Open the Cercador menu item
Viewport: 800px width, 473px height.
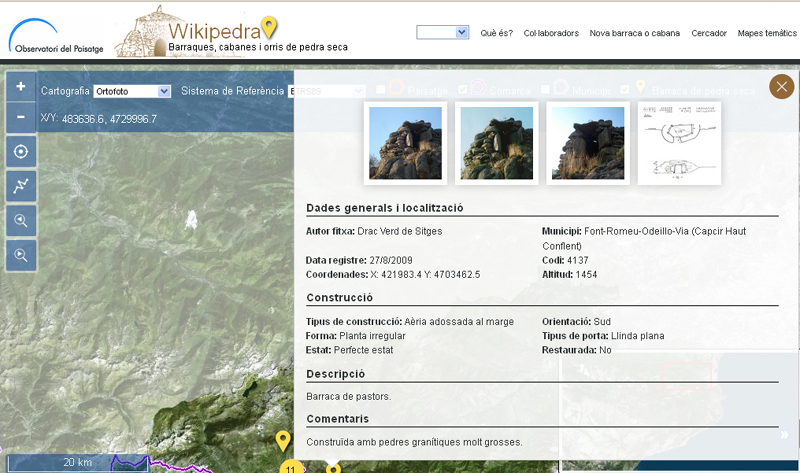pos(708,33)
